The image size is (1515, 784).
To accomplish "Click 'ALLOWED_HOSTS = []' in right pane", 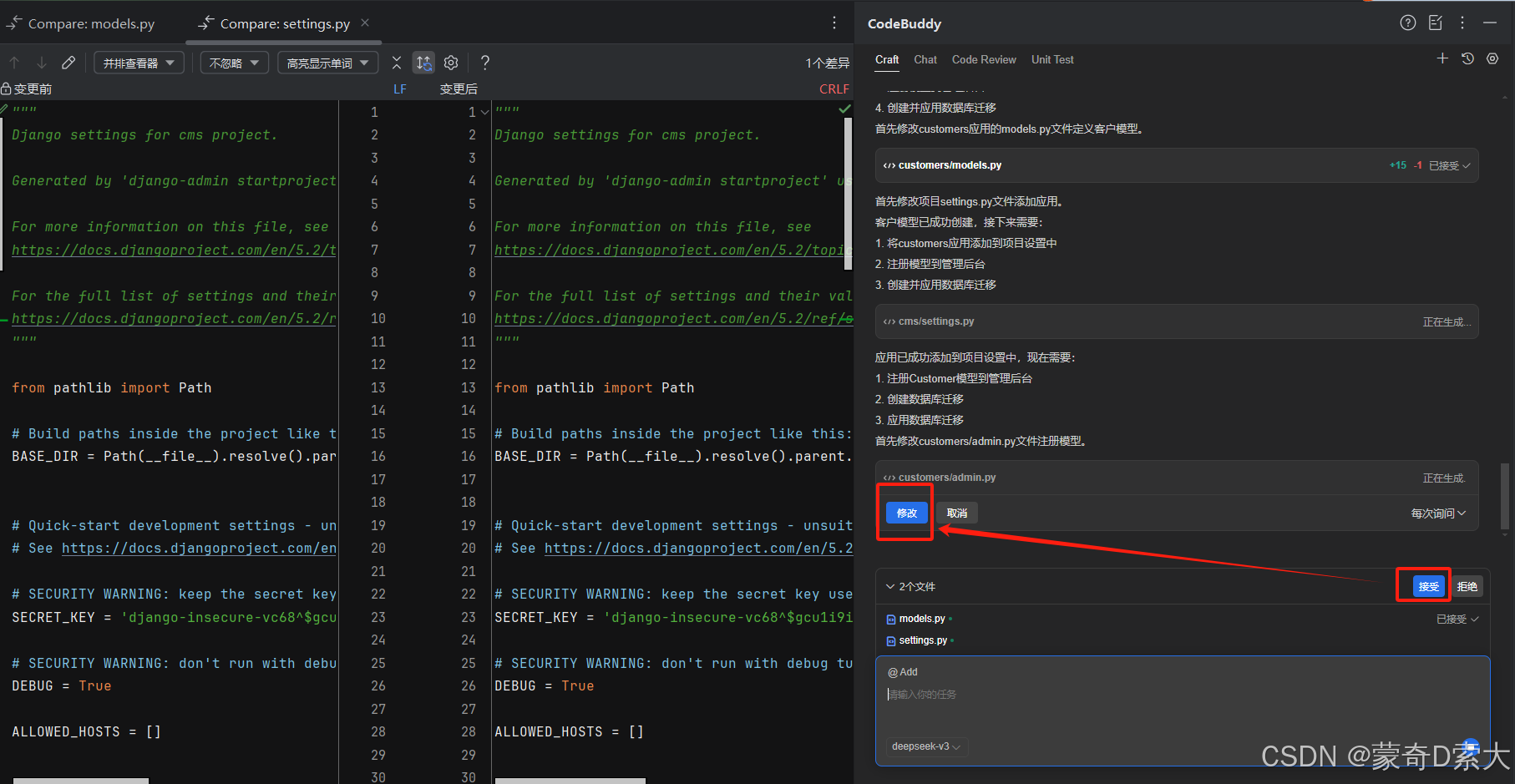I will tap(569, 731).
